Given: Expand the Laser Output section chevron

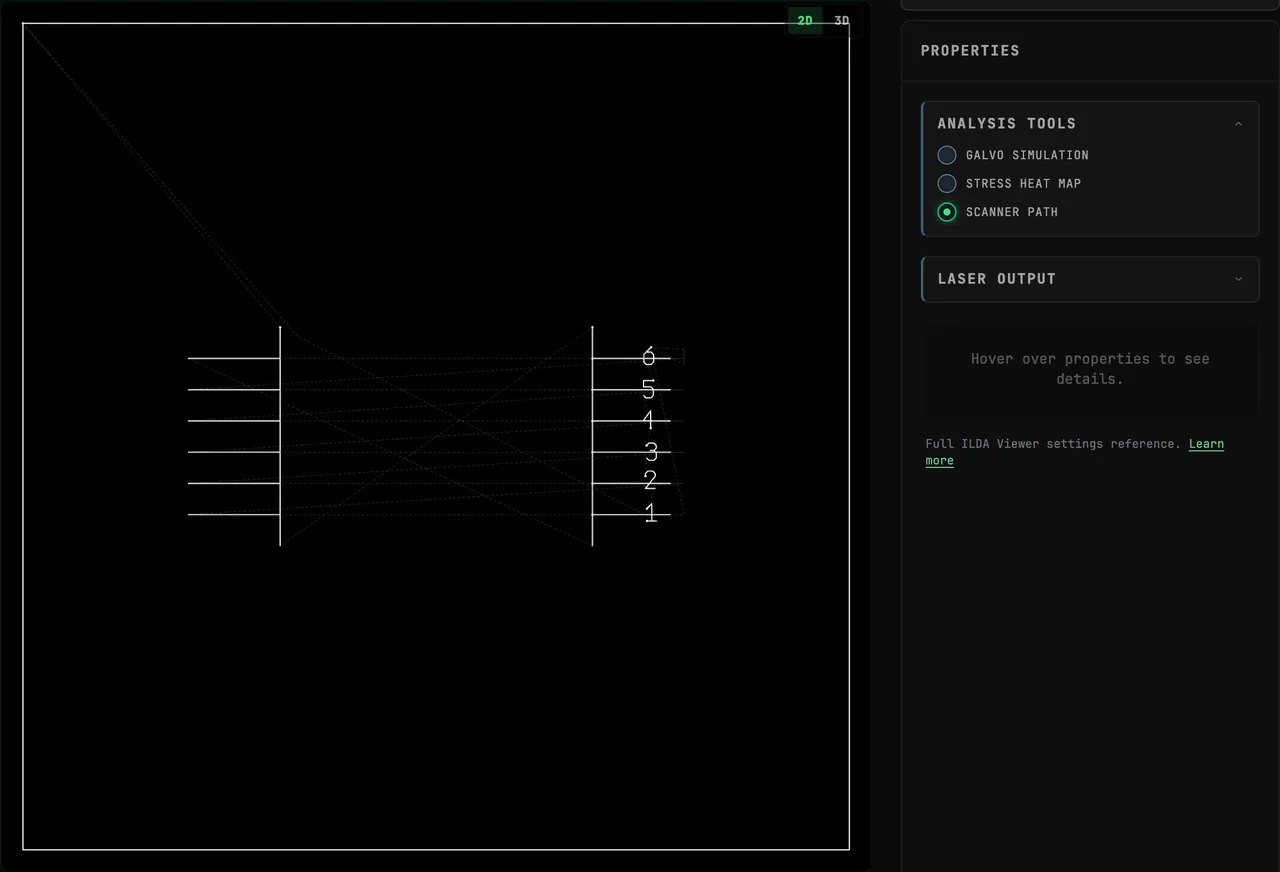Looking at the screenshot, I should pos(1238,279).
